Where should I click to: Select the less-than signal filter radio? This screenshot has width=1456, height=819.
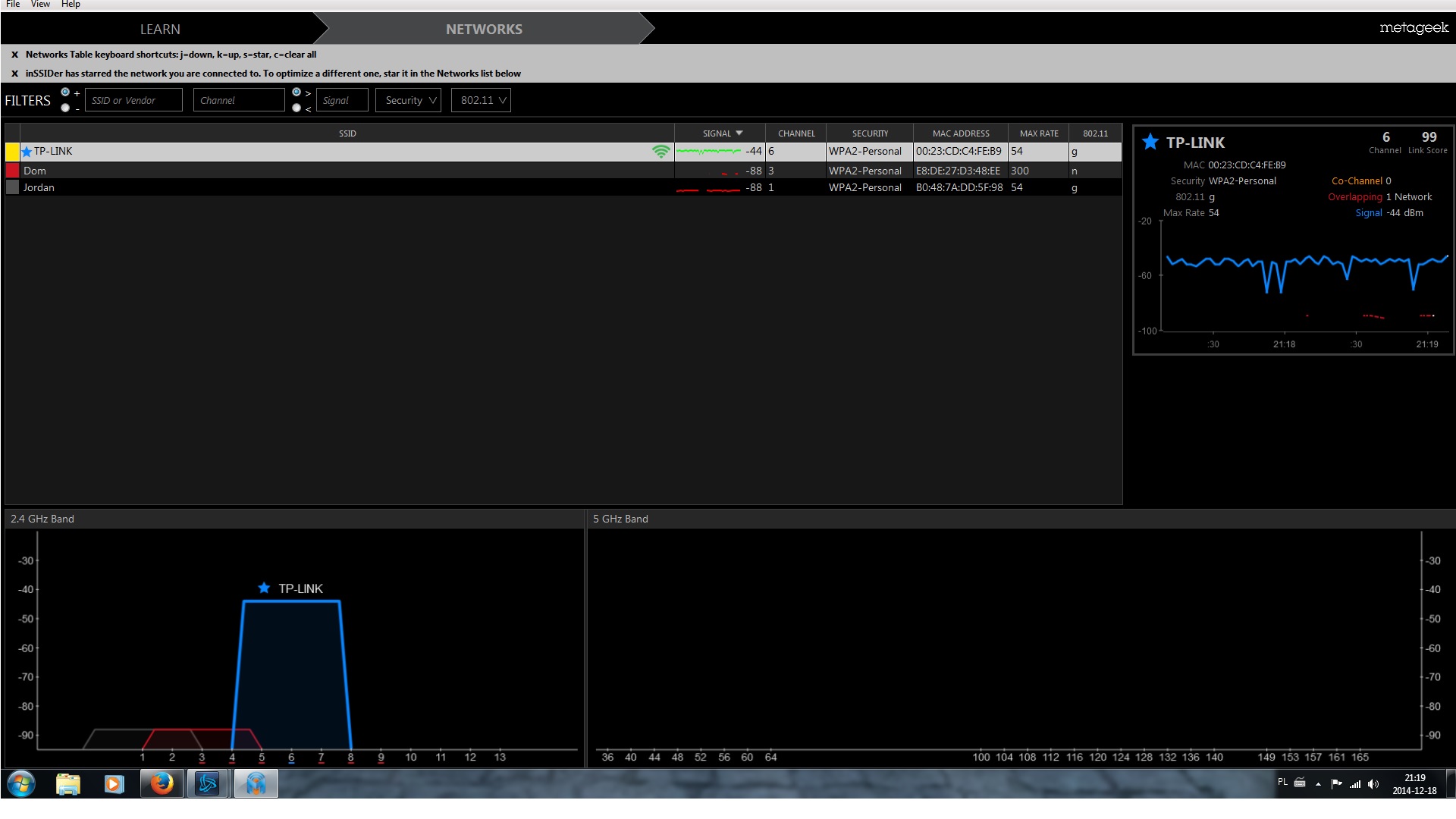coord(297,108)
